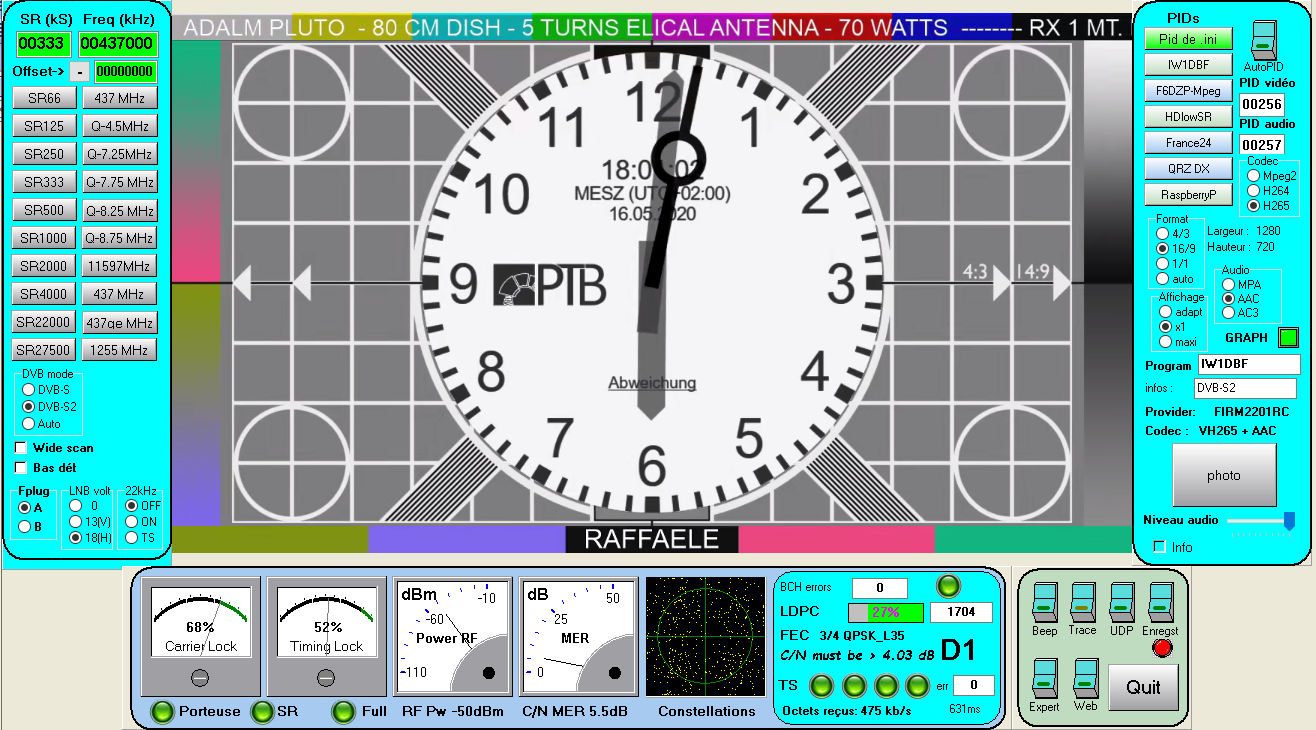Set Format to 1/1
The image size is (1316, 730).
pos(1162,263)
